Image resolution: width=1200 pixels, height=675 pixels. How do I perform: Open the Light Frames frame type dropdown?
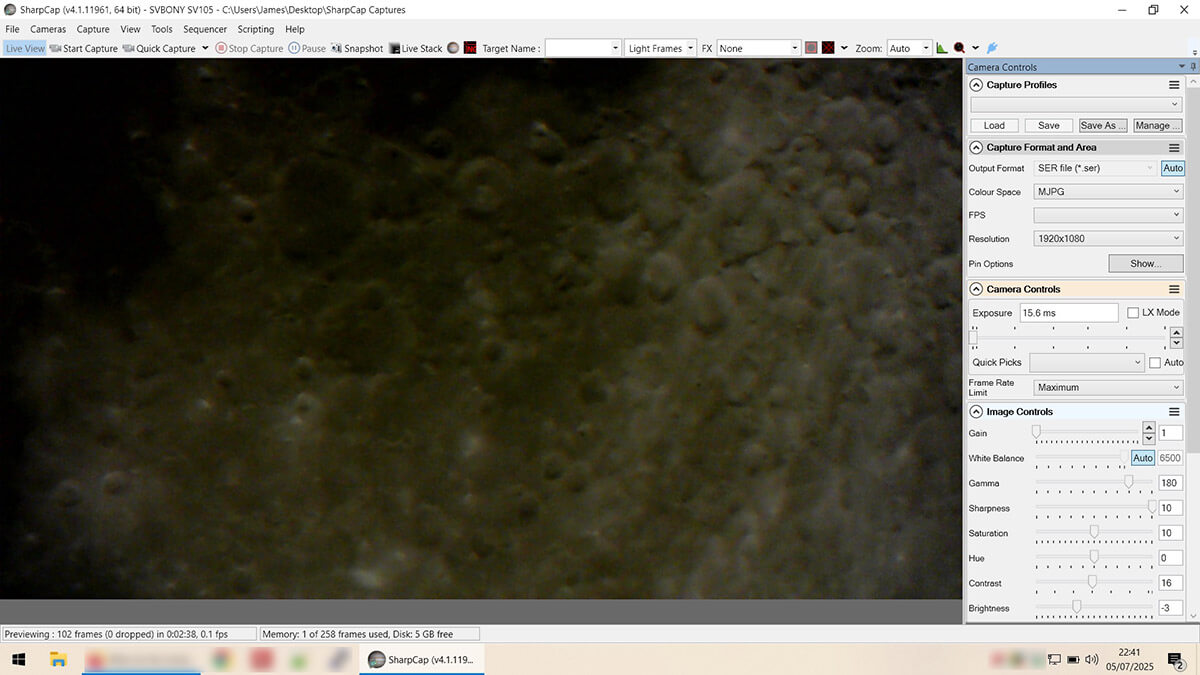[x=661, y=48]
